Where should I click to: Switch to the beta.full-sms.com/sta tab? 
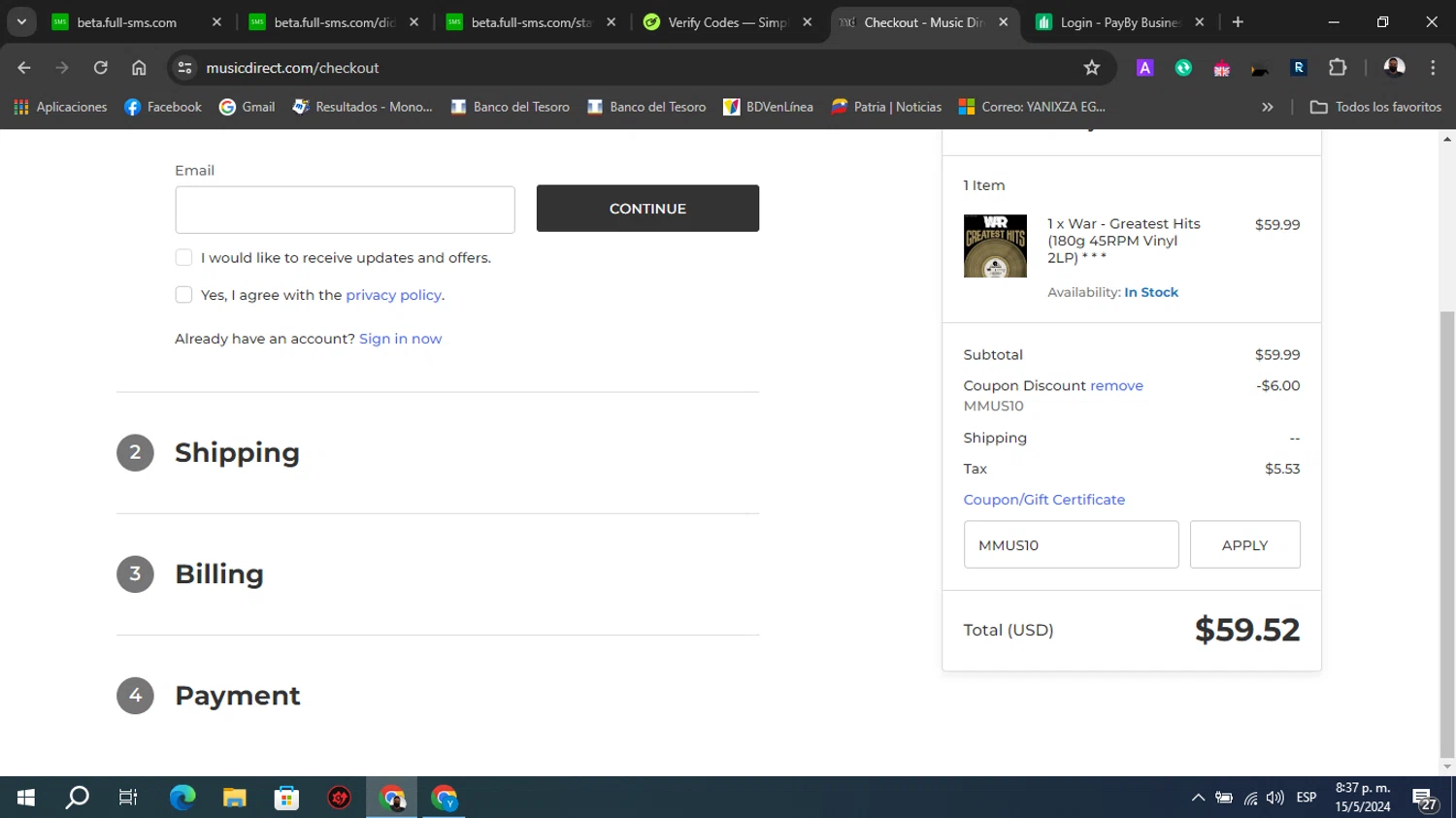532,22
